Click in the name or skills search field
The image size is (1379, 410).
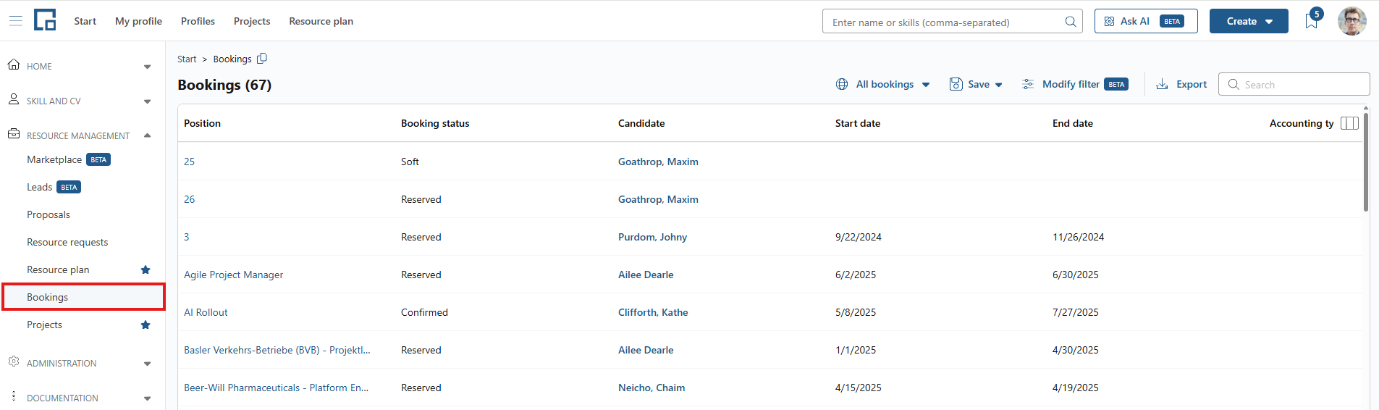[945, 21]
